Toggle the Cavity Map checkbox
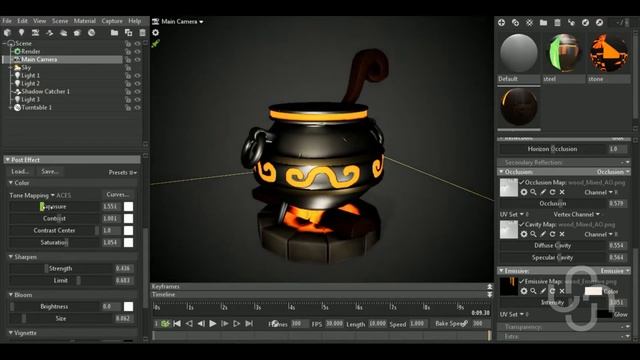 pos(522,224)
